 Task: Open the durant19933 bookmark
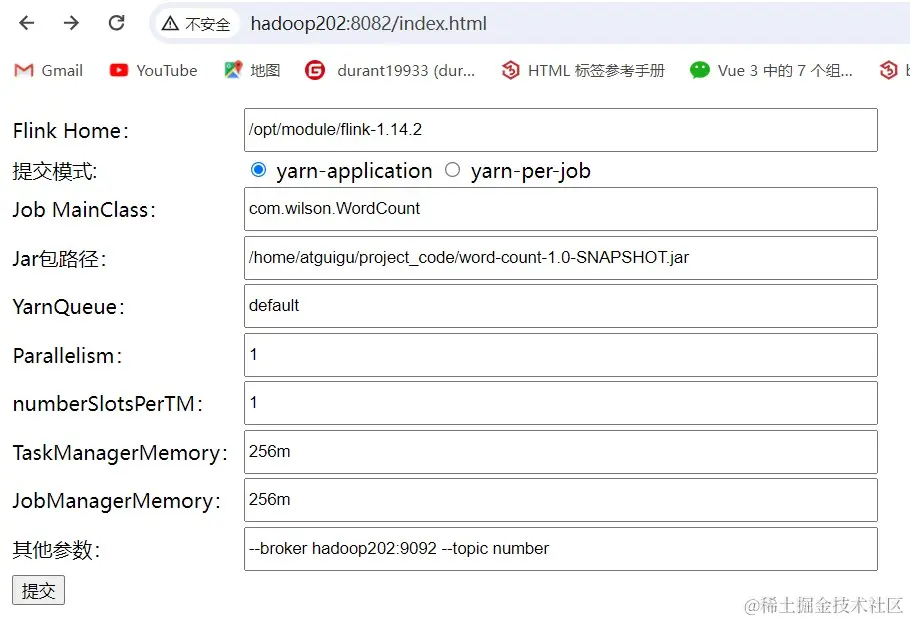tap(390, 70)
